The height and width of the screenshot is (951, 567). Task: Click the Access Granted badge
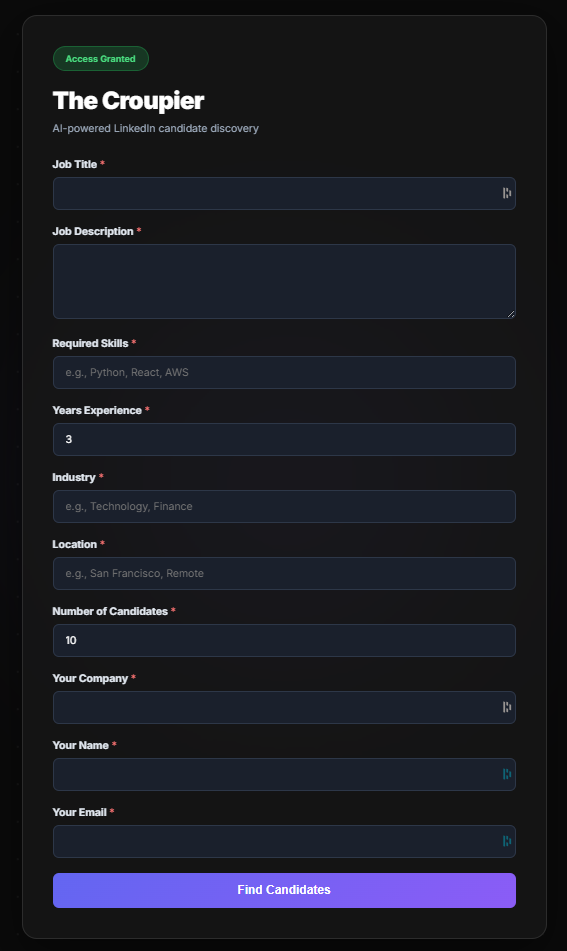101,59
